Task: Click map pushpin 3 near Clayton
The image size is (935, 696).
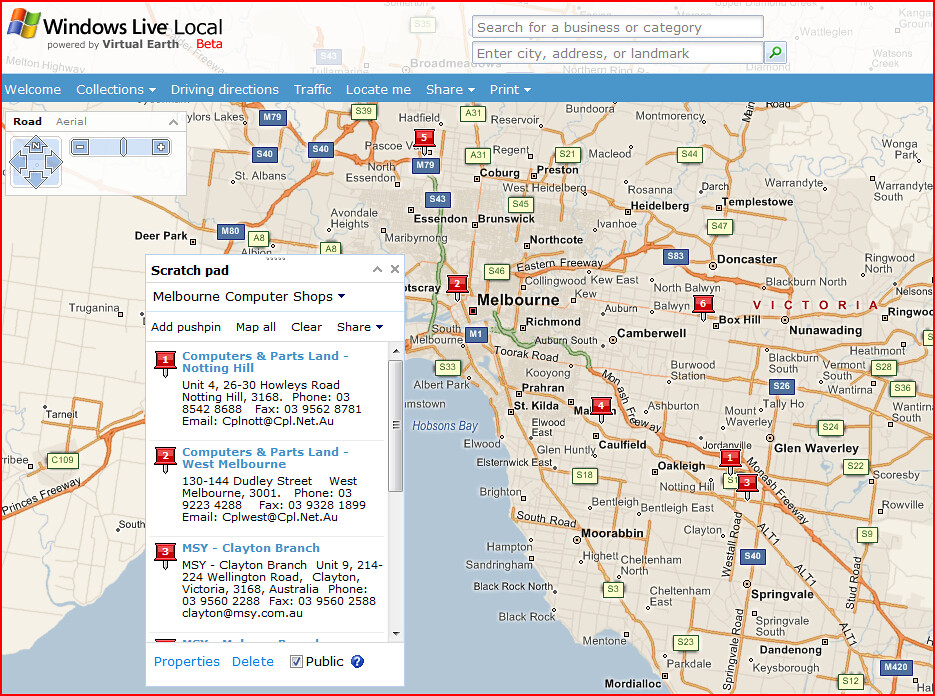Action: [747, 486]
